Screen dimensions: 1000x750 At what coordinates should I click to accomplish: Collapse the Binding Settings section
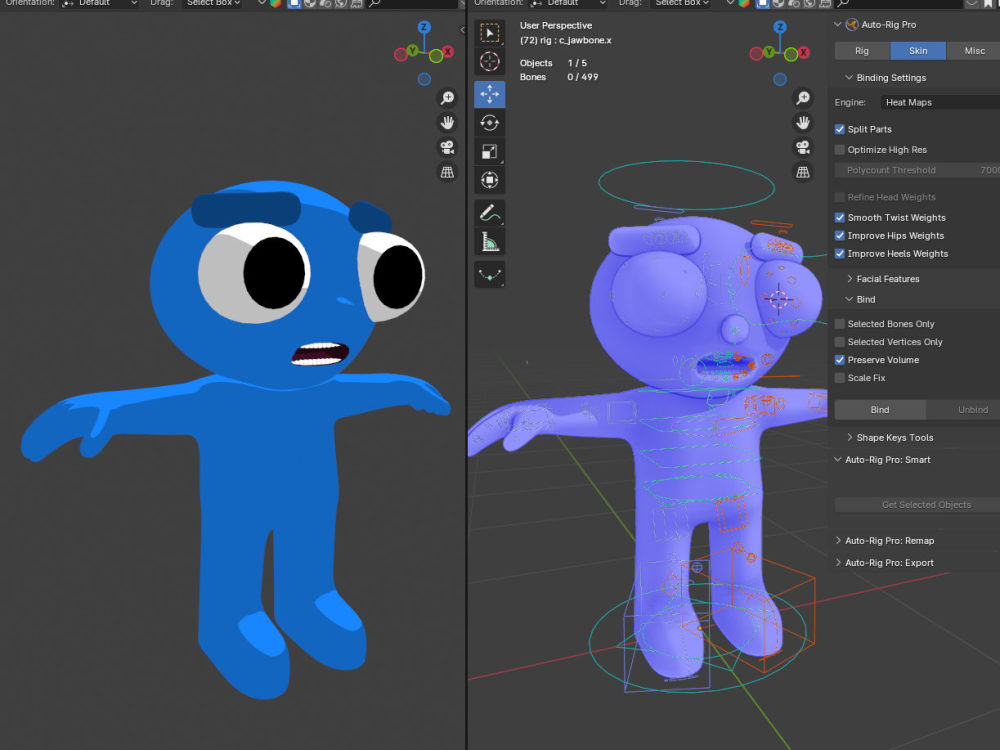[x=849, y=77]
